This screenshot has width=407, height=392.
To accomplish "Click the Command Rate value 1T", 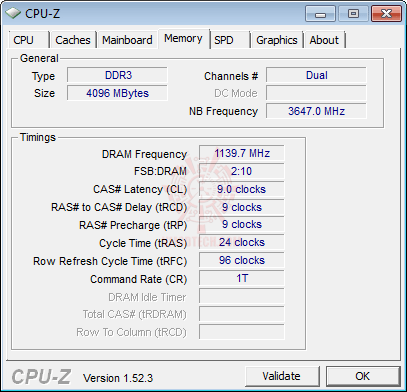I will 242,278.
